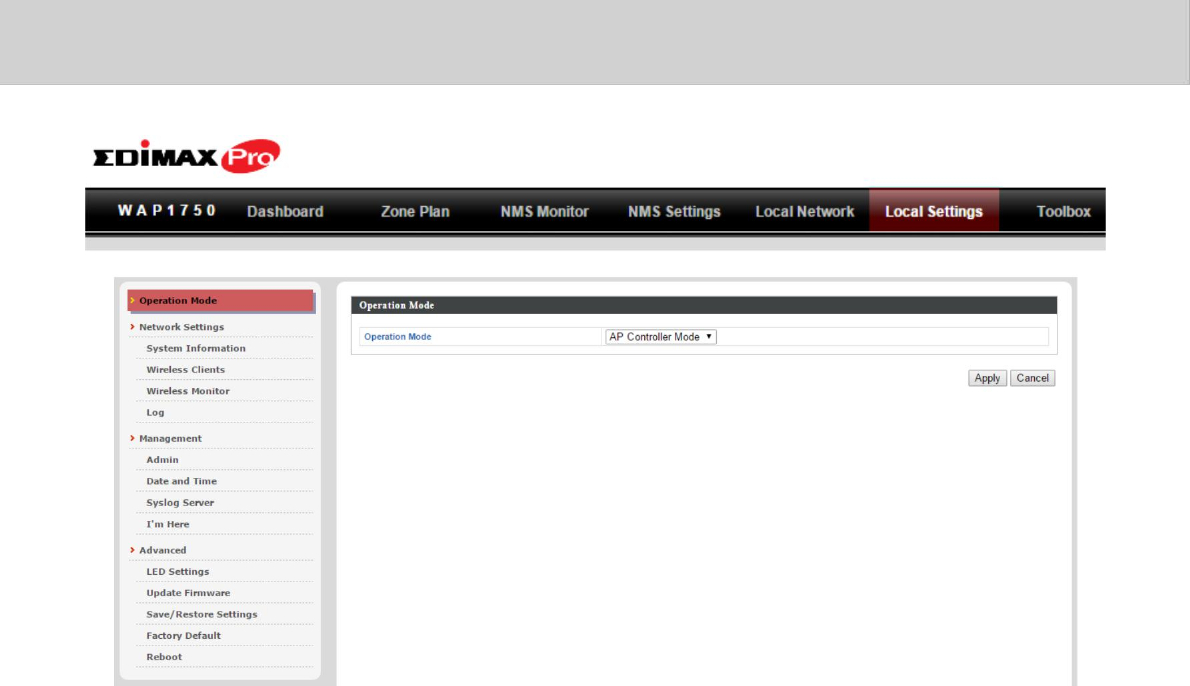Open Syslog Server settings
This screenshot has width=1190, height=686.
(x=180, y=502)
